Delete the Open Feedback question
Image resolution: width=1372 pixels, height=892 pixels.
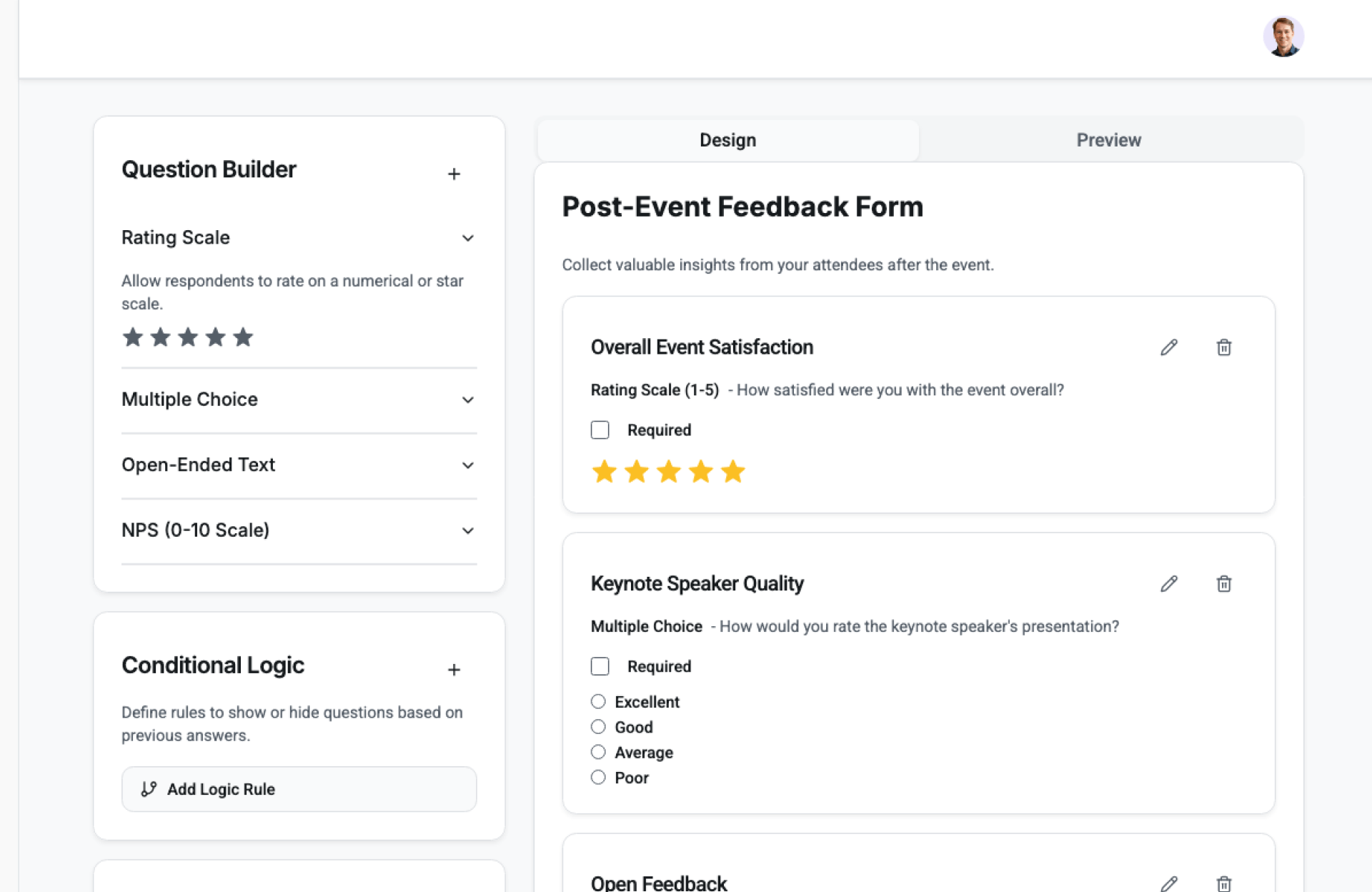click(1224, 883)
